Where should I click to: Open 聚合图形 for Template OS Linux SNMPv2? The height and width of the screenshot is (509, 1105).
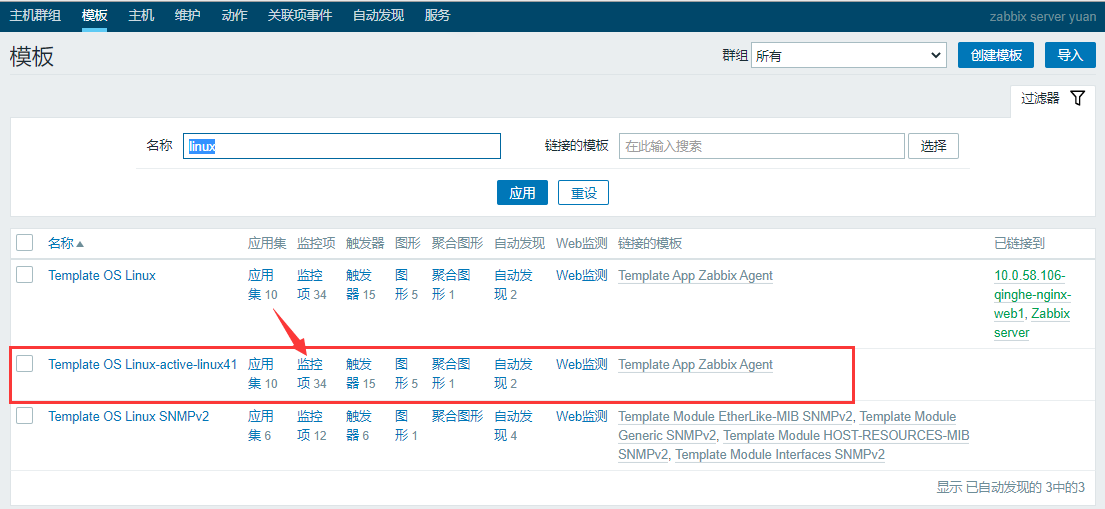pos(457,417)
